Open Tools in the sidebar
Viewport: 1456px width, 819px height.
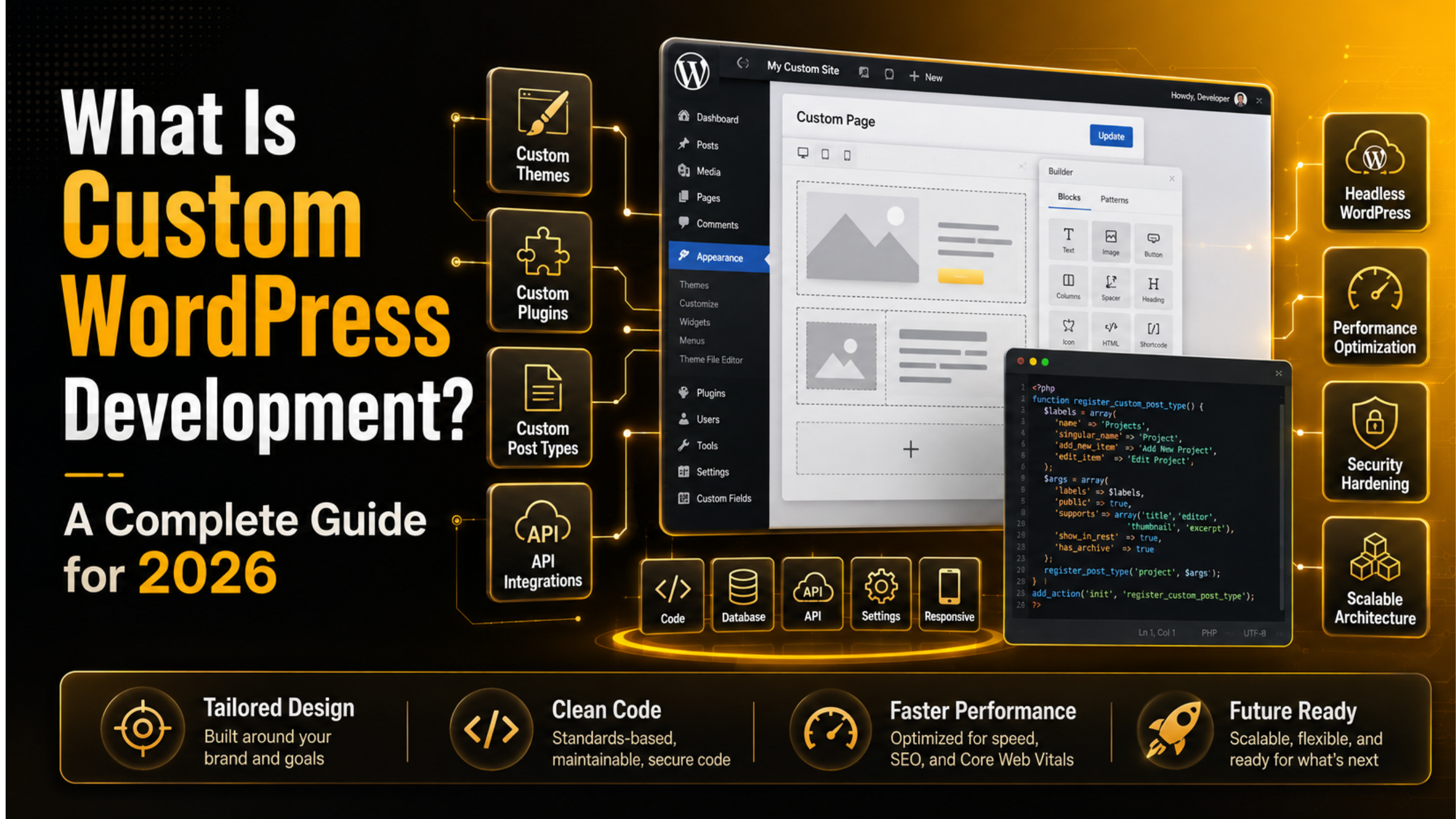(698, 445)
